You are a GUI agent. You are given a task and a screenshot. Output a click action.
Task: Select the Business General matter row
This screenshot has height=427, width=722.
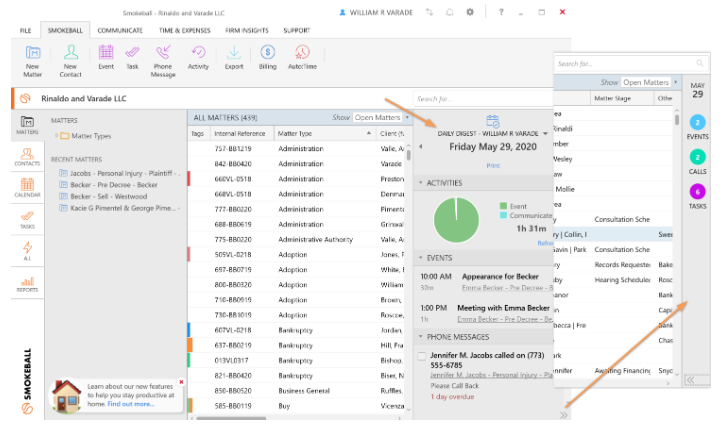tap(296, 391)
